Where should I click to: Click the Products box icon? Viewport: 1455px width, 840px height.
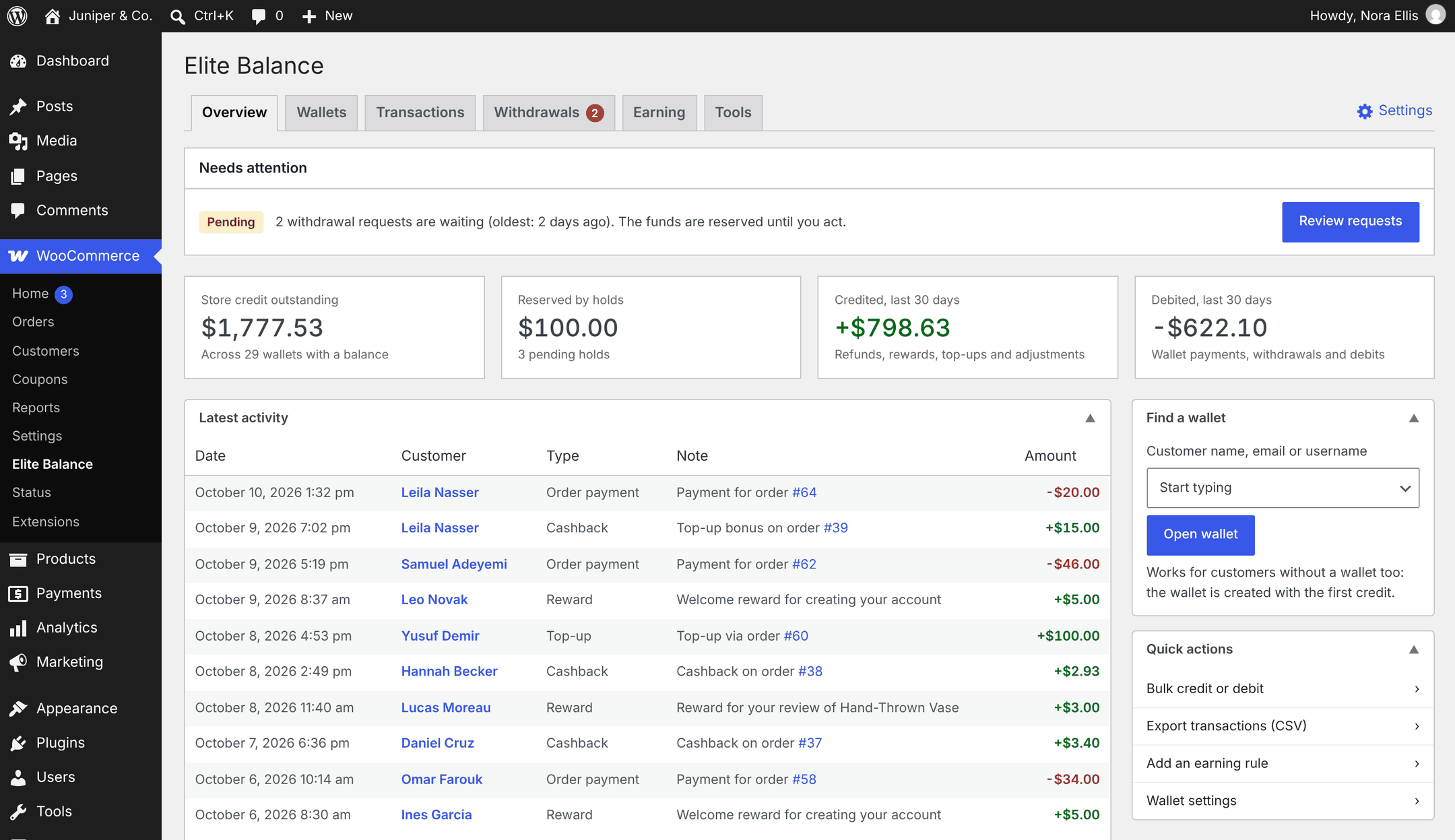pyautogui.click(x=18, y=559)
